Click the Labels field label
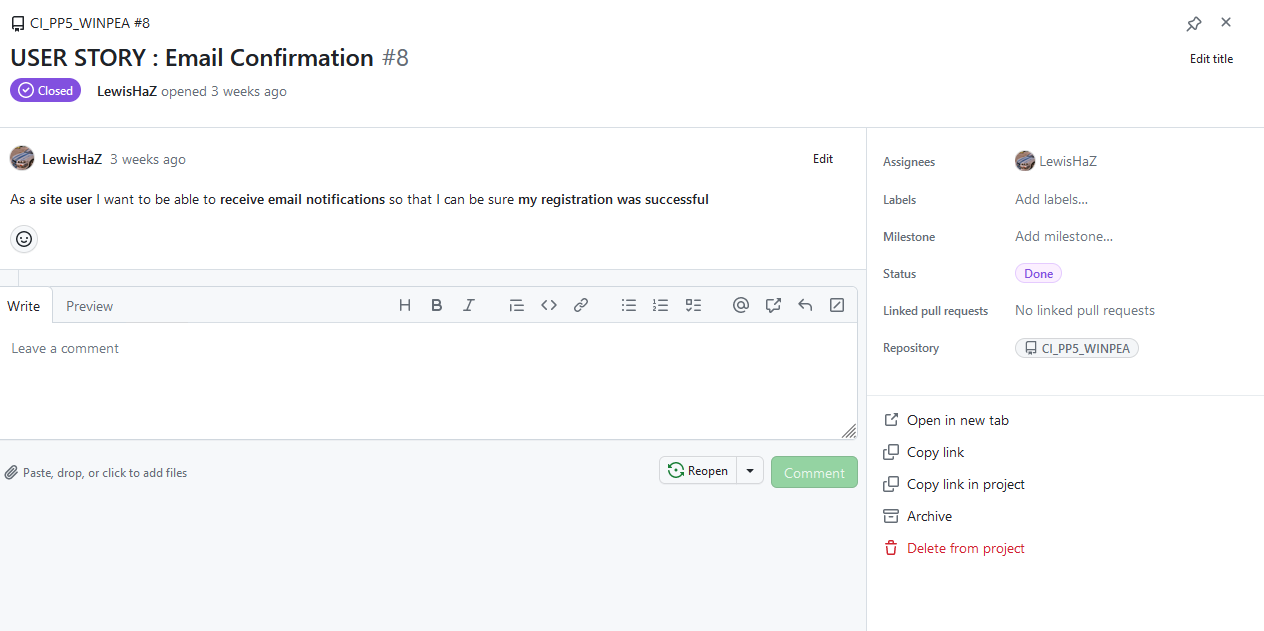The image size is (1264, 631). click(x=900, y=200)
